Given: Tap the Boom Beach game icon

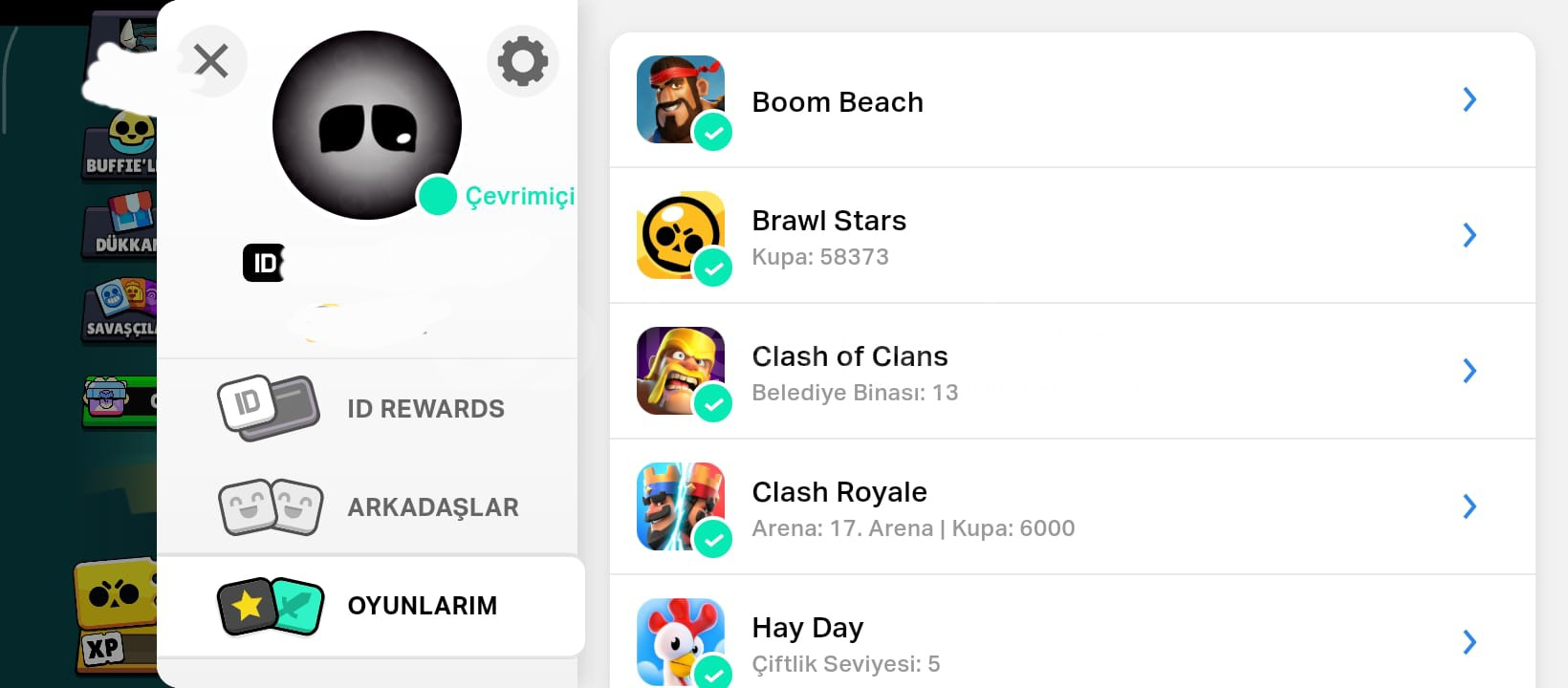Looking at the screenshot, I should click(x=681, y=99).
